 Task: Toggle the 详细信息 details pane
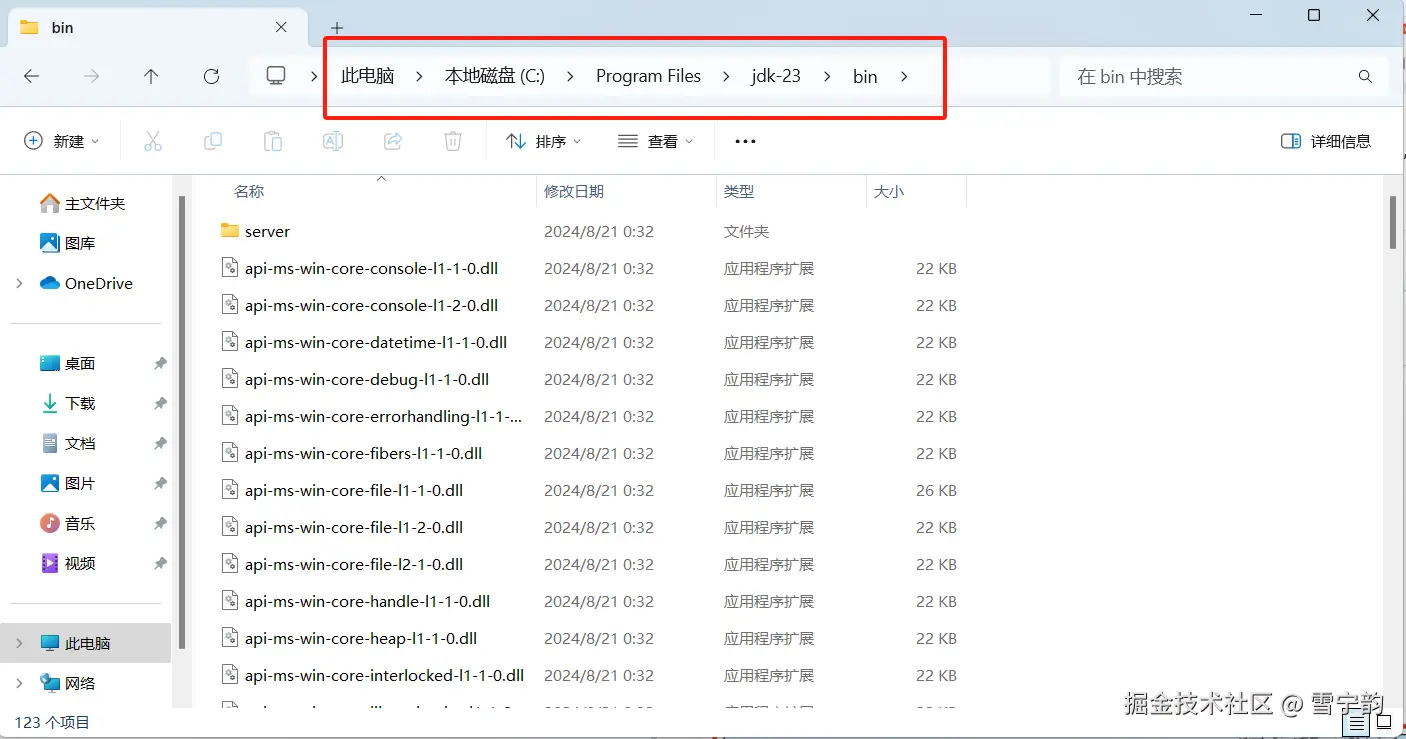coord(1326,141)
